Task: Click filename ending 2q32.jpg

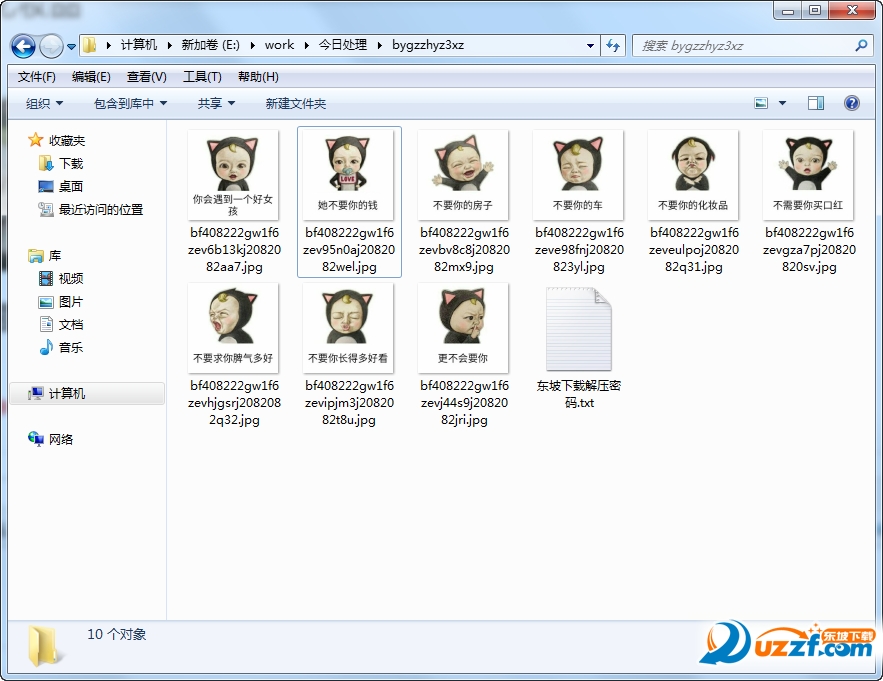Action: coord(234,403)
